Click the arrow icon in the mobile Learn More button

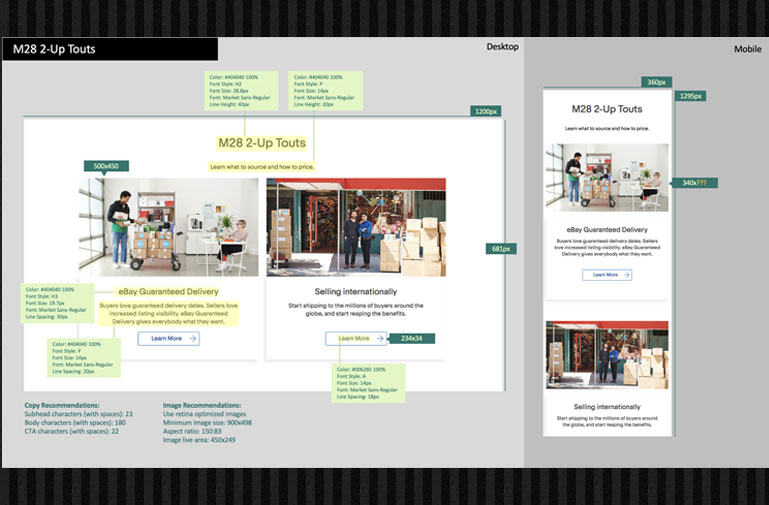pyautogui.click(x=624, y=274)
